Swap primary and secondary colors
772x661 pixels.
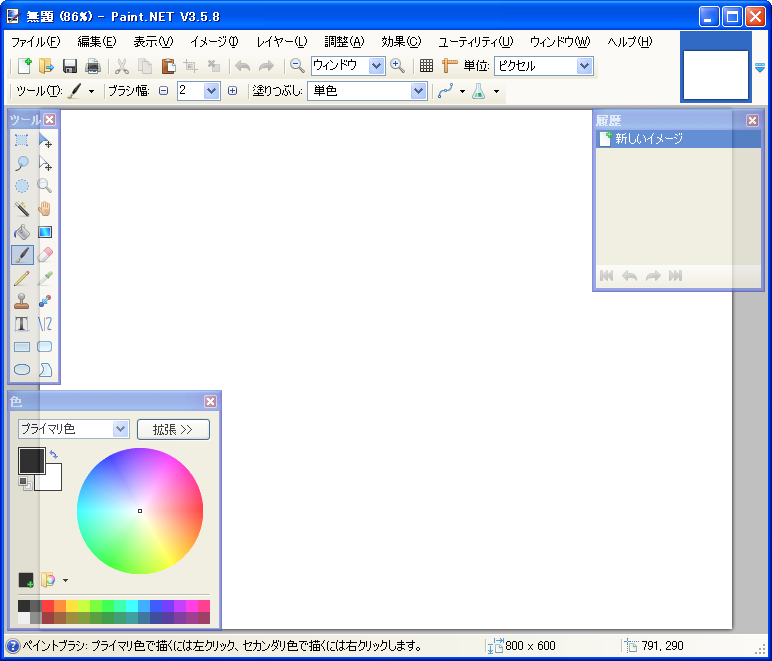tap(54, 454)
